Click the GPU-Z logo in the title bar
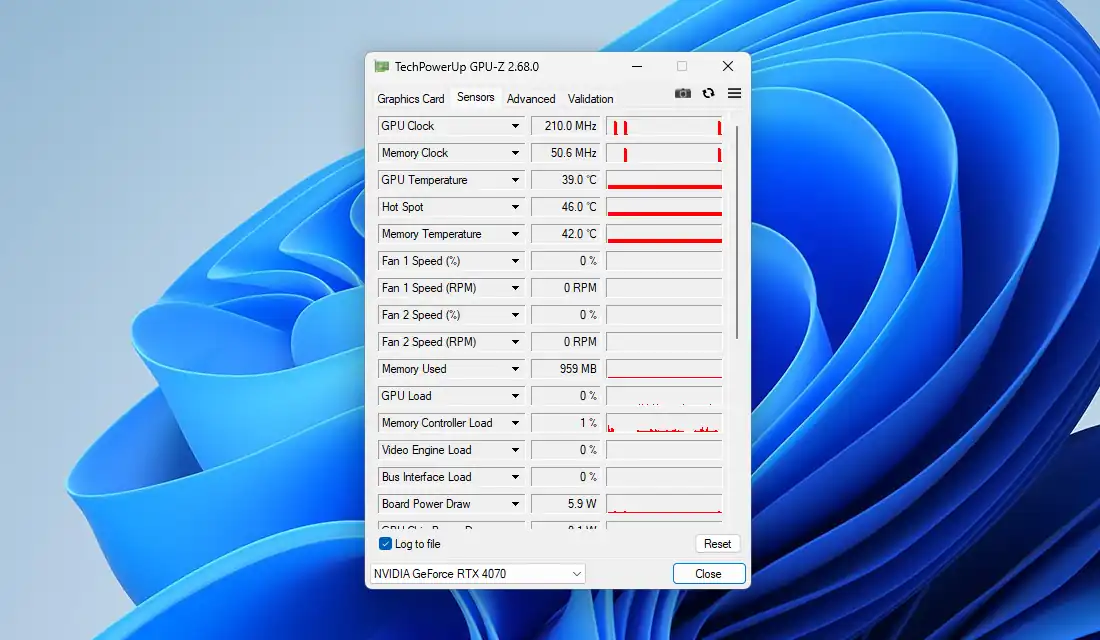Screen dimensions: 1100x640 pyautogui.click(x=383, y=65)
